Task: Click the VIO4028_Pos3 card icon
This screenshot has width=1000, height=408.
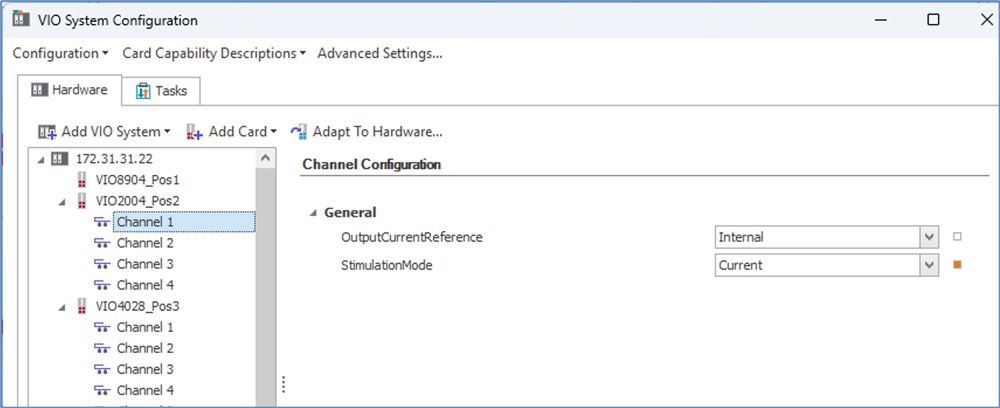Action: [81, 306]
